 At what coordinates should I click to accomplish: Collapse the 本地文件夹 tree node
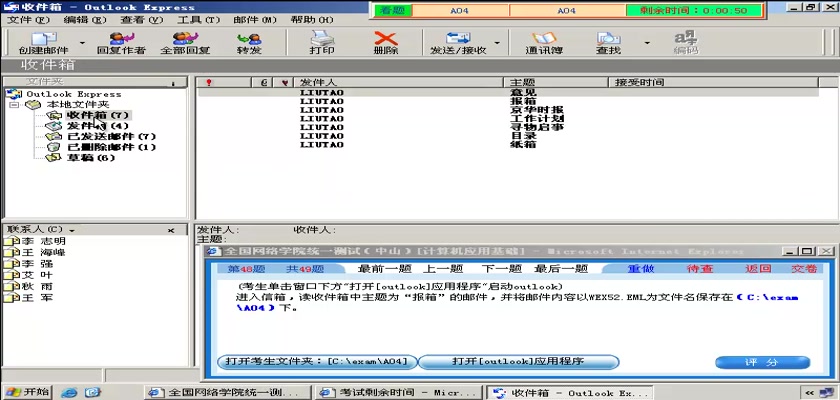point(14,104)
